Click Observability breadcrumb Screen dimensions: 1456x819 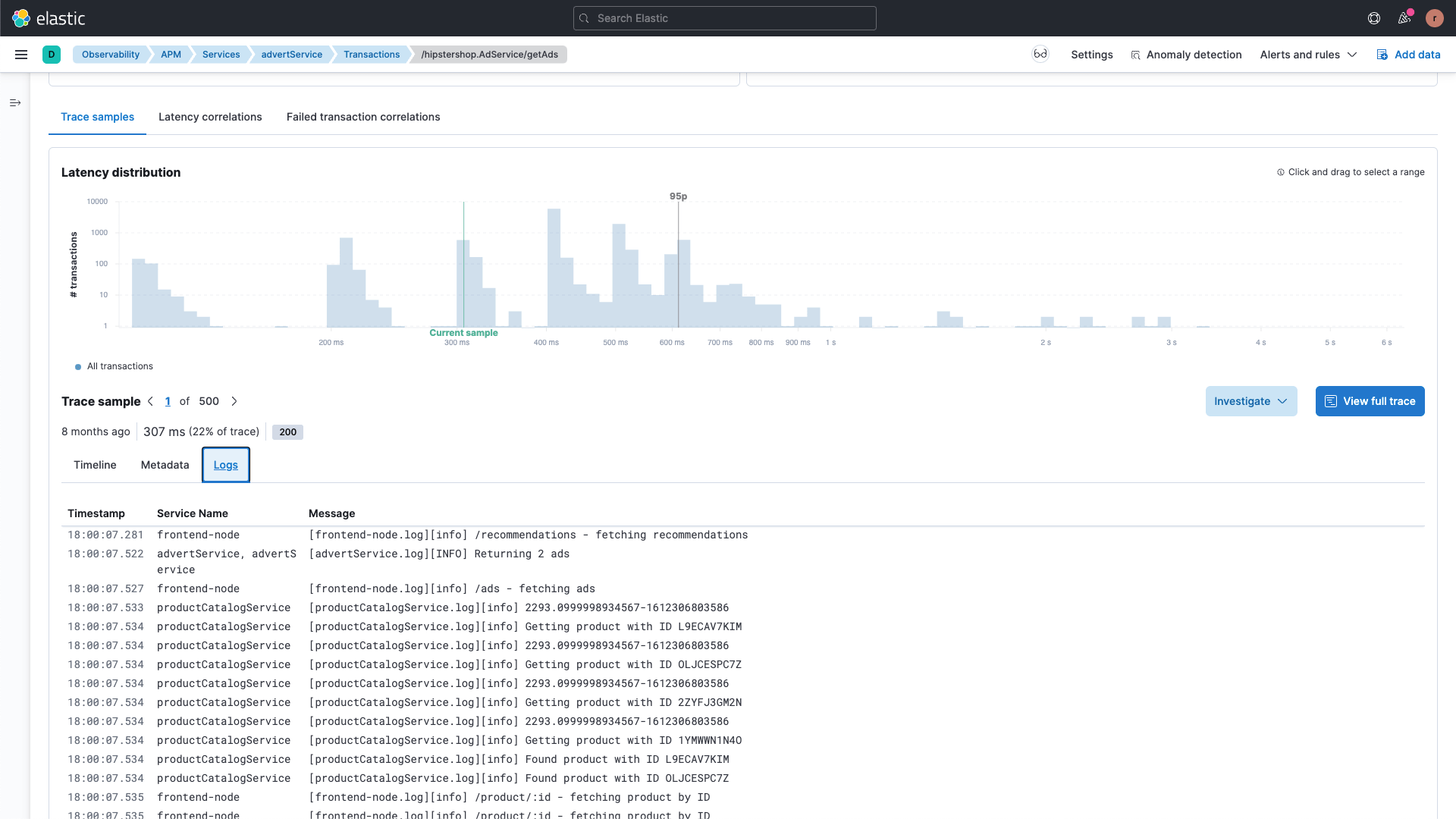point(111,55)
